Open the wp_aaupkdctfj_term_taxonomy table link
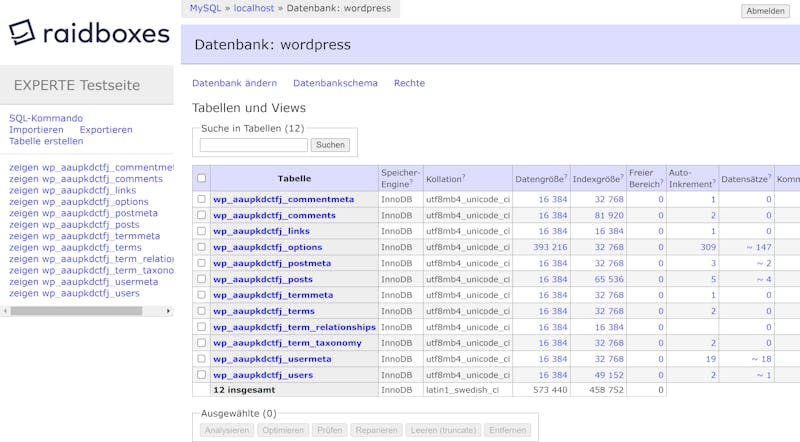Viewport: 800px width, 442px height. 287,343
